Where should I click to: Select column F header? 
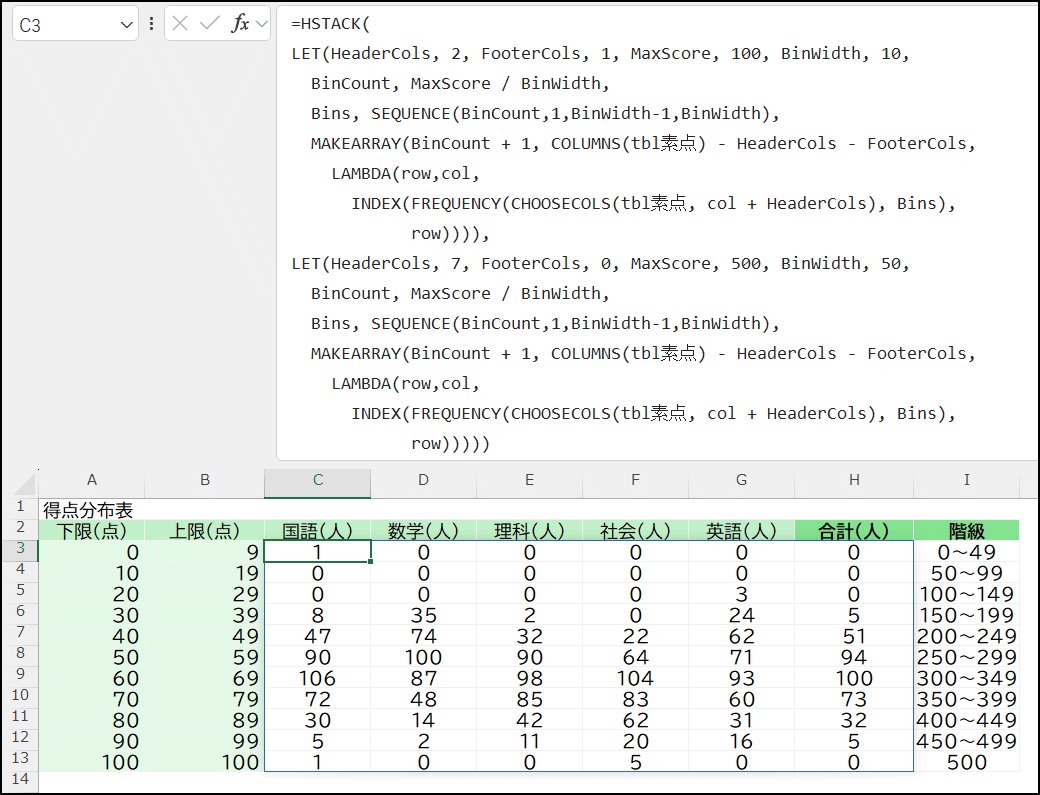(x=635, y=480)
